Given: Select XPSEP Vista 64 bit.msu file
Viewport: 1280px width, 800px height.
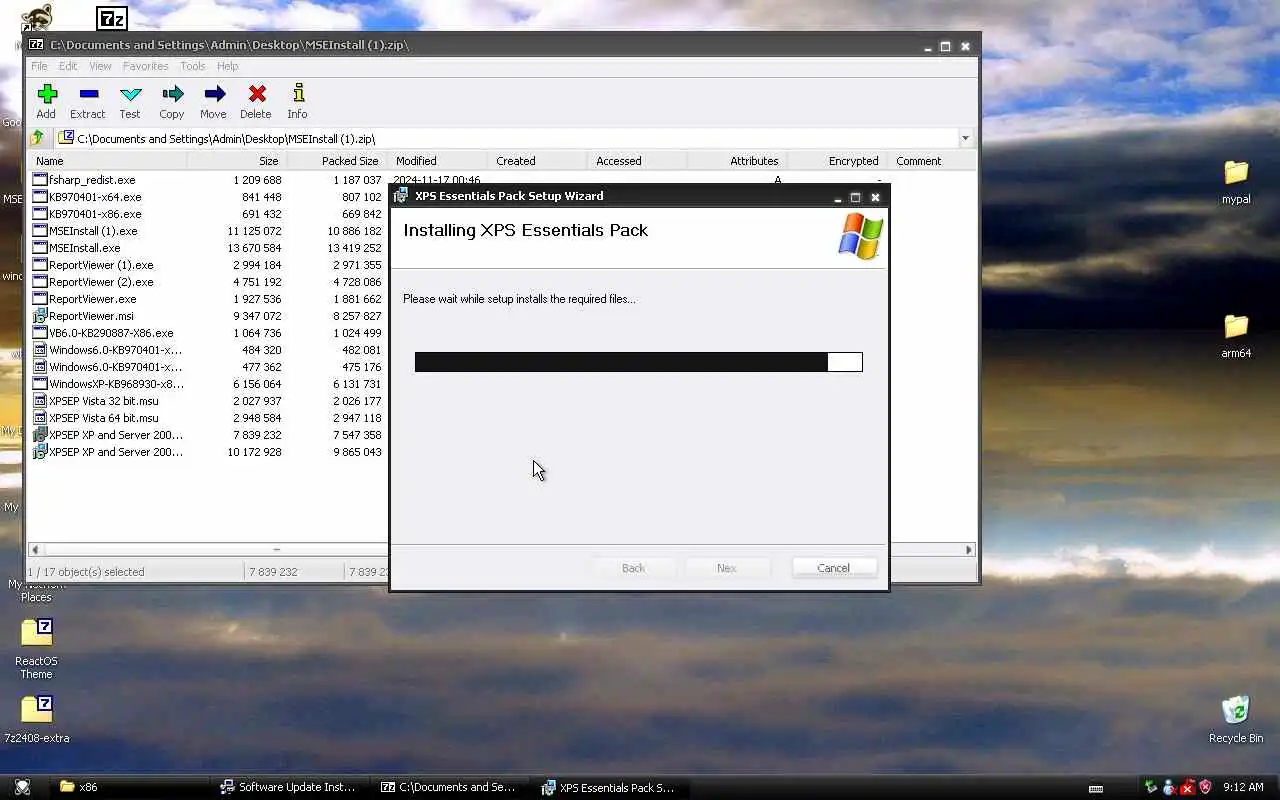Looking at the screenshot, I should coord(103,418).
